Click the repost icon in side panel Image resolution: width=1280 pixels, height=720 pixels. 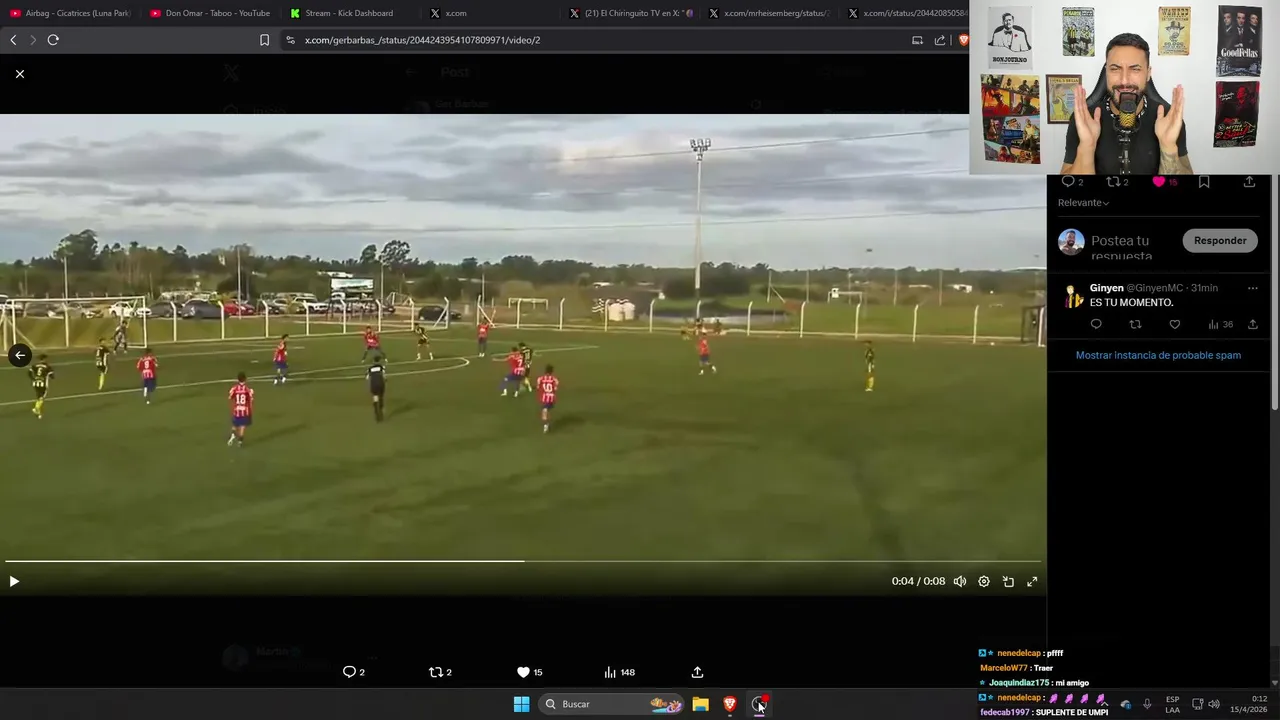tap(1113, 182)
